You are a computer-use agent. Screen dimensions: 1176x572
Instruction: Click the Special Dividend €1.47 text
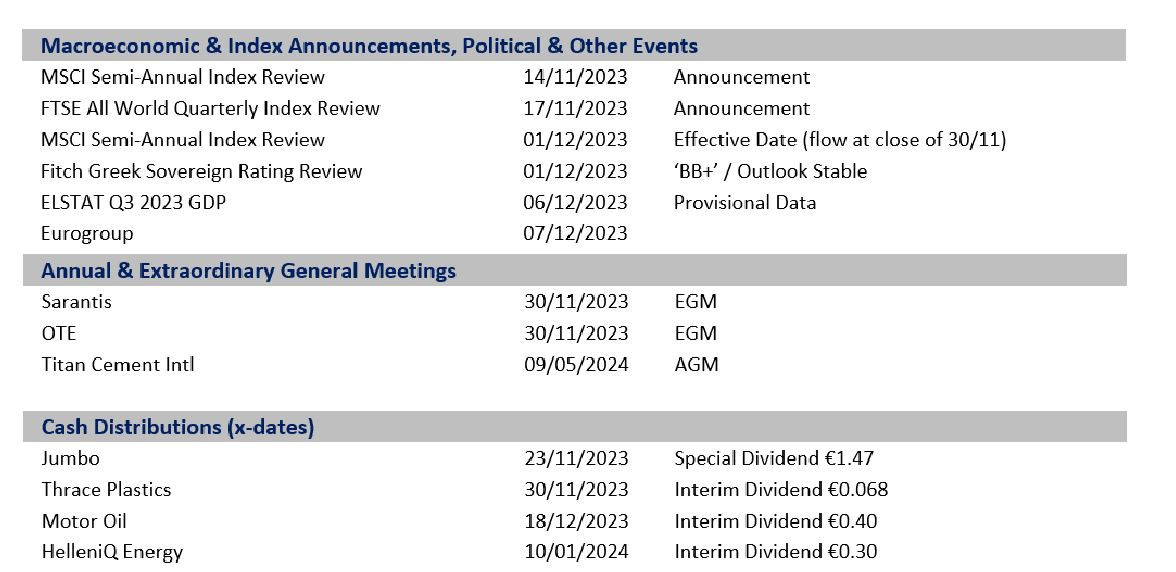(774, 458)
